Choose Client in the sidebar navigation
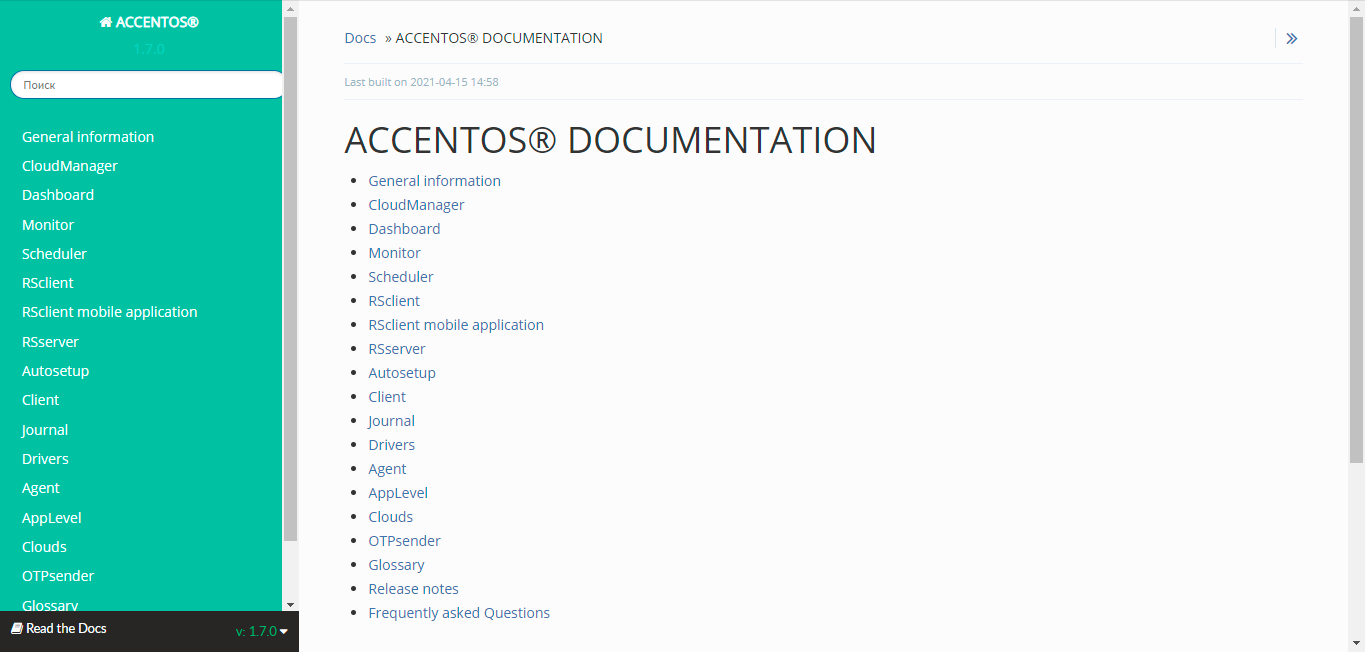1365x652 pixels. tap(41, 400)
